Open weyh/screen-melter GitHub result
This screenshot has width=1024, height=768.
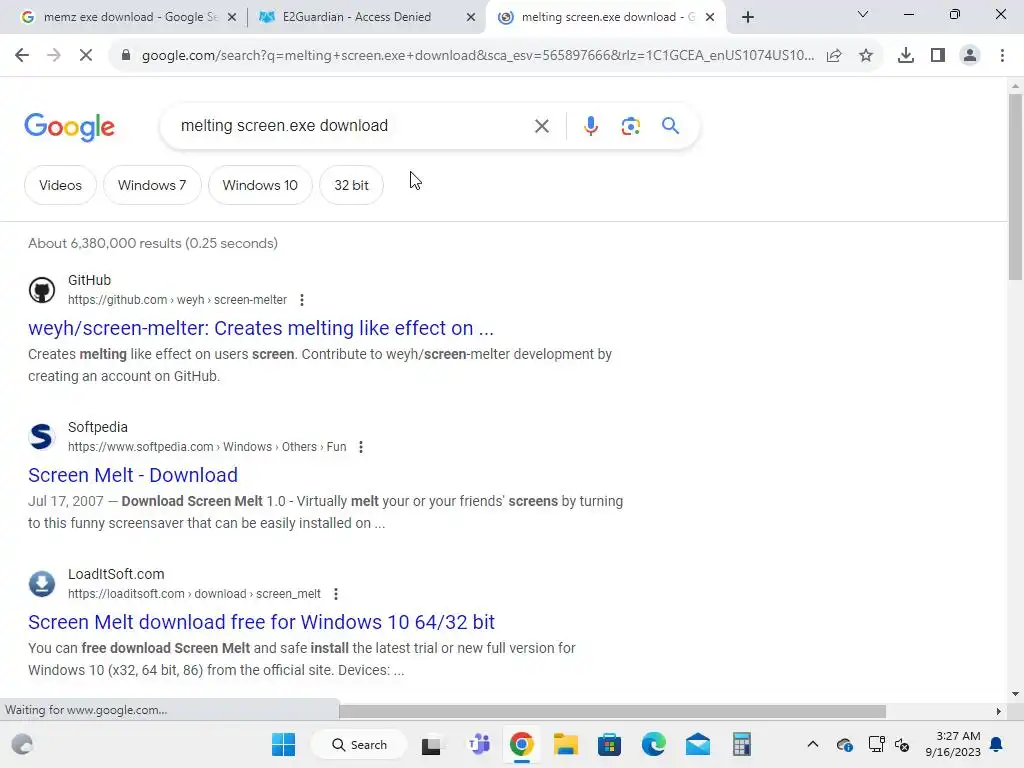(x=261, y=328)
